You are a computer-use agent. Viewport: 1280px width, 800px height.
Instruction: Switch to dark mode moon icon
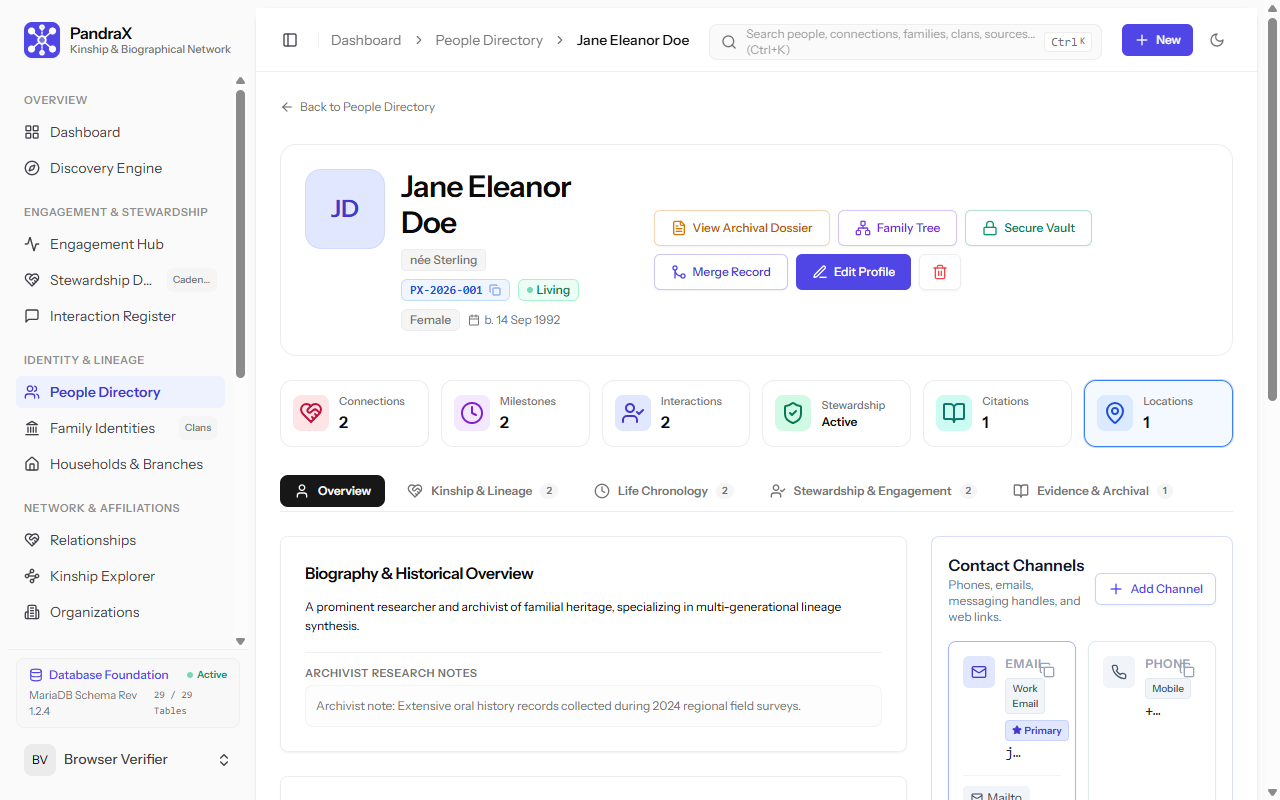click(1217, 40)
